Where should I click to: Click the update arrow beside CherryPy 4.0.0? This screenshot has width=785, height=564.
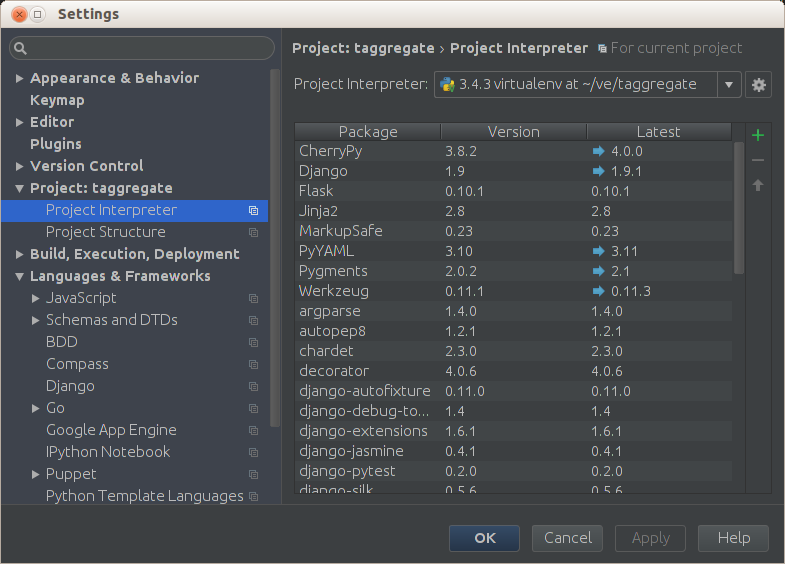pyautogui.click(x=599, y=151)
